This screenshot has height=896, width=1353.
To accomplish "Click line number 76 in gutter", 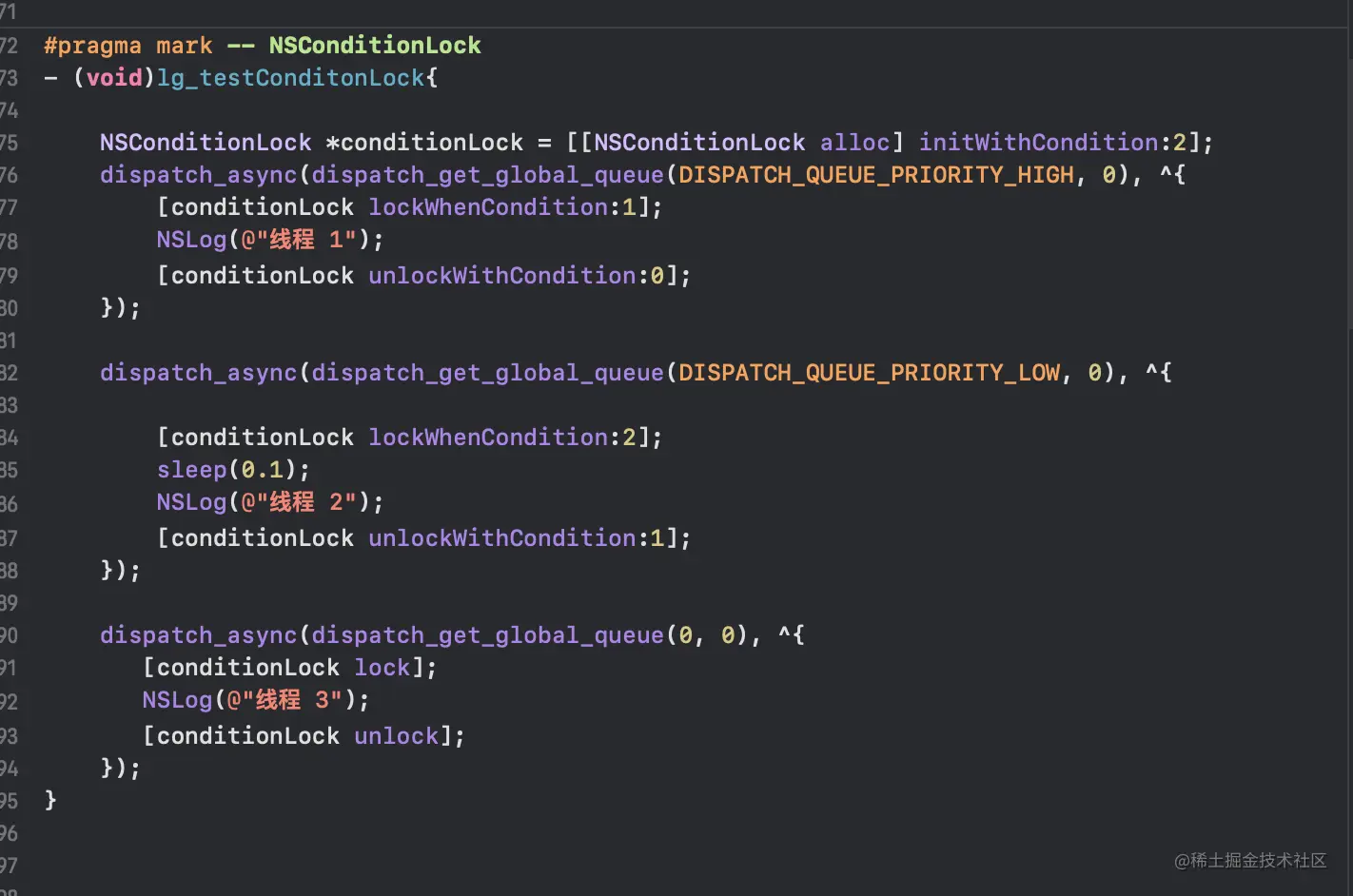I will click(x=9, y=175).
